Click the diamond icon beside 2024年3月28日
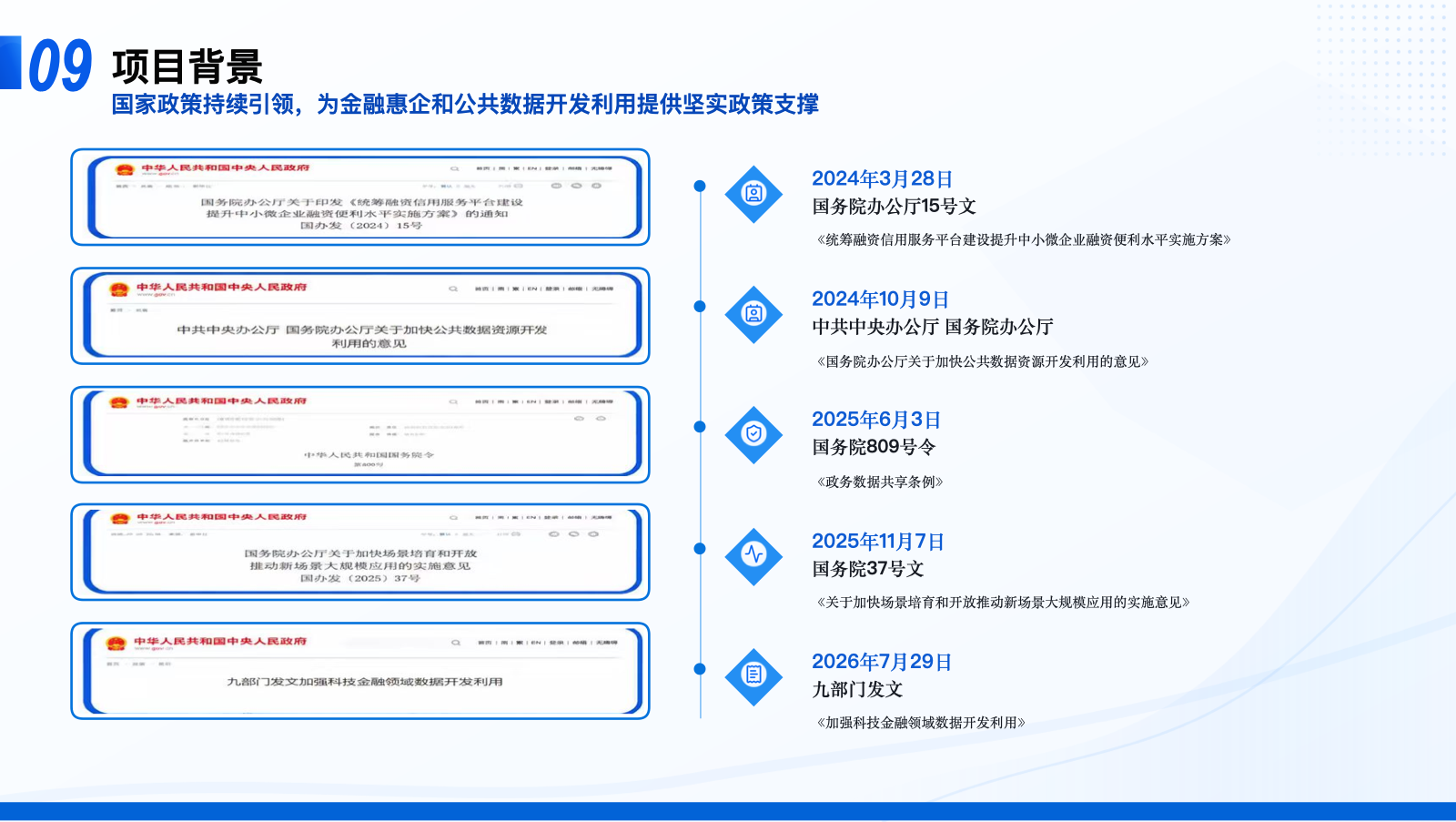This screenshot has height=822, width=1456. point(753,194)
